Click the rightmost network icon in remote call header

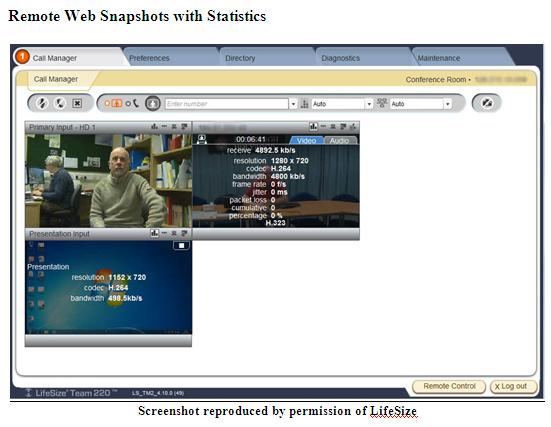click(353, 127)
